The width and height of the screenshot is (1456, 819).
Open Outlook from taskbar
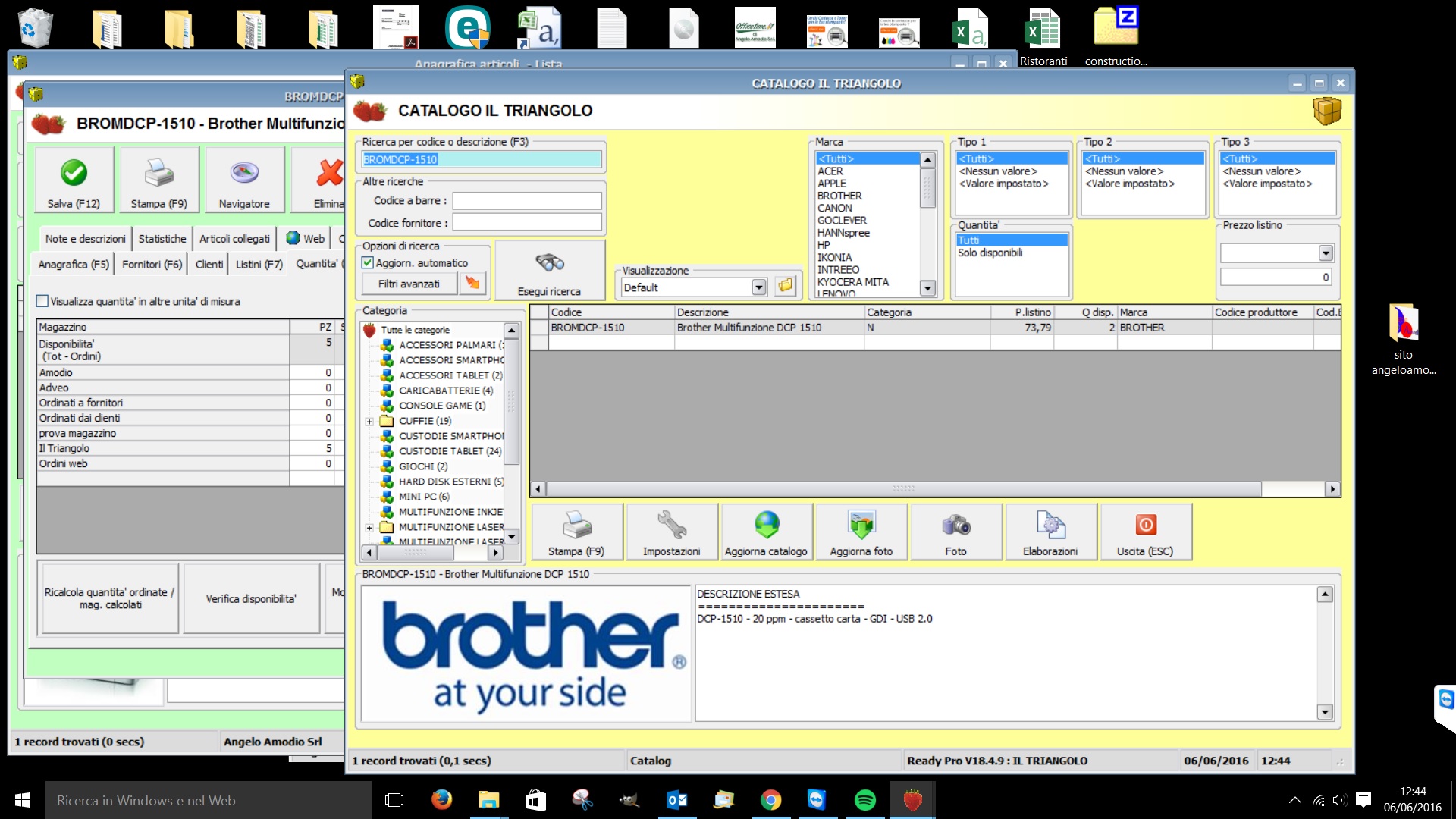(x=676, y=800)
